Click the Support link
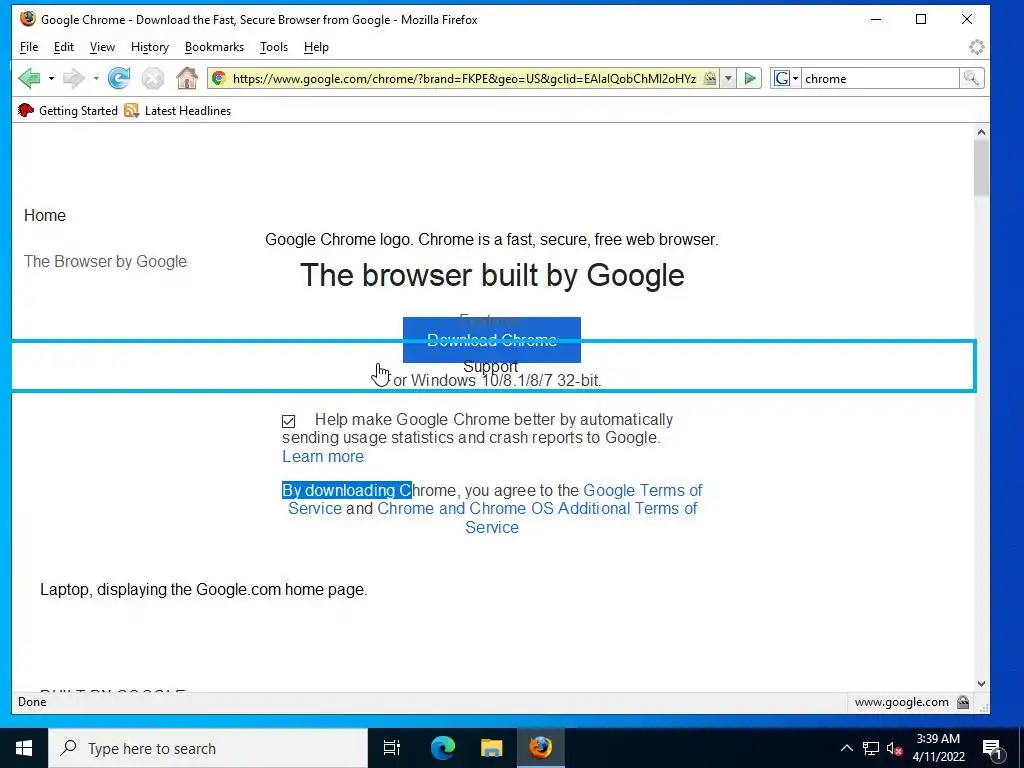 tap(490, 366)
